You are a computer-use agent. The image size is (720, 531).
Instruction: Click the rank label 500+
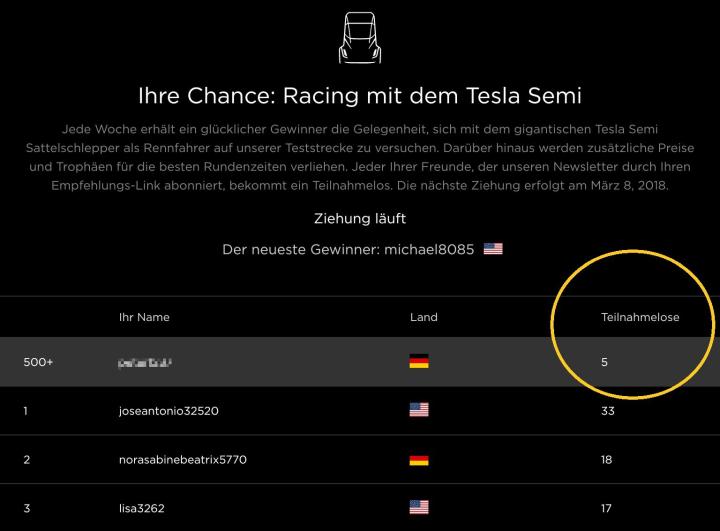coord(38,362)
